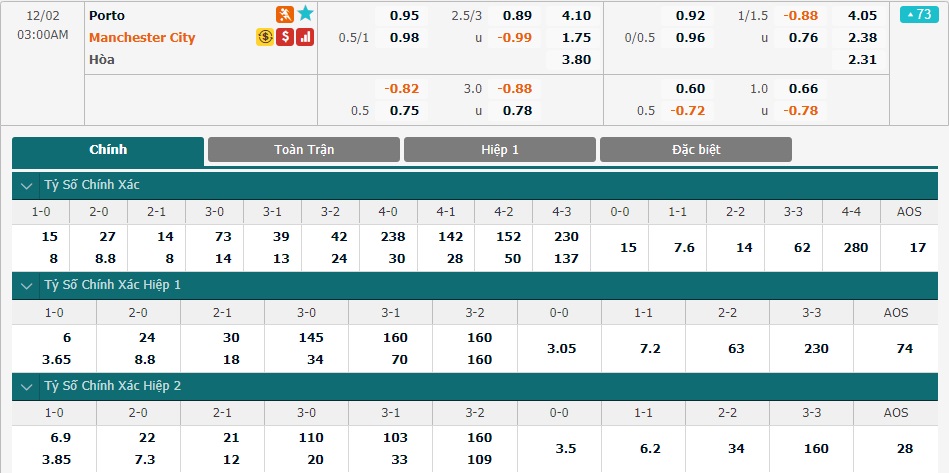Select full-time 4-4 score odds 280

[852, 247]
